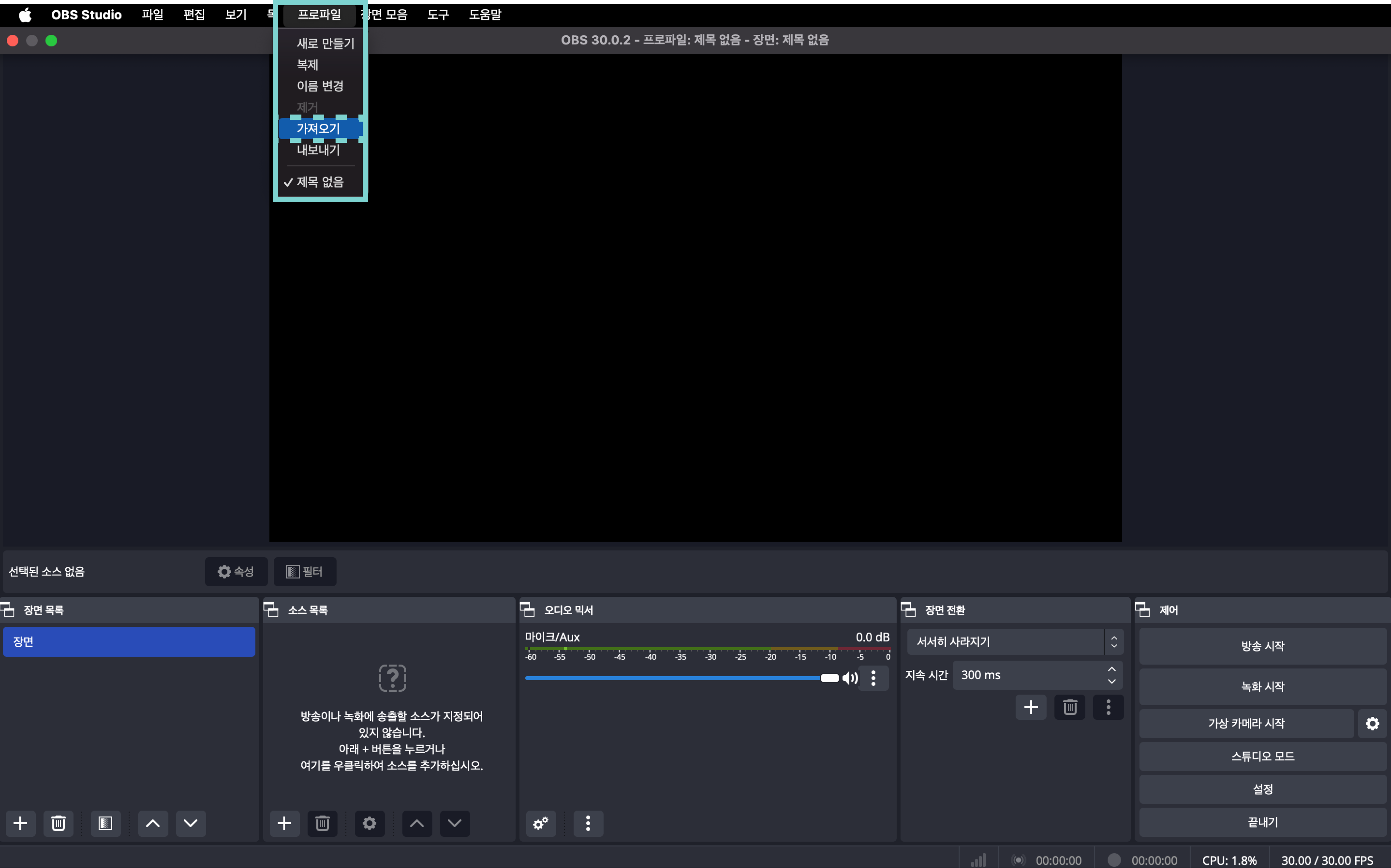Open scene filters icon in scene list

pos(106,823)
